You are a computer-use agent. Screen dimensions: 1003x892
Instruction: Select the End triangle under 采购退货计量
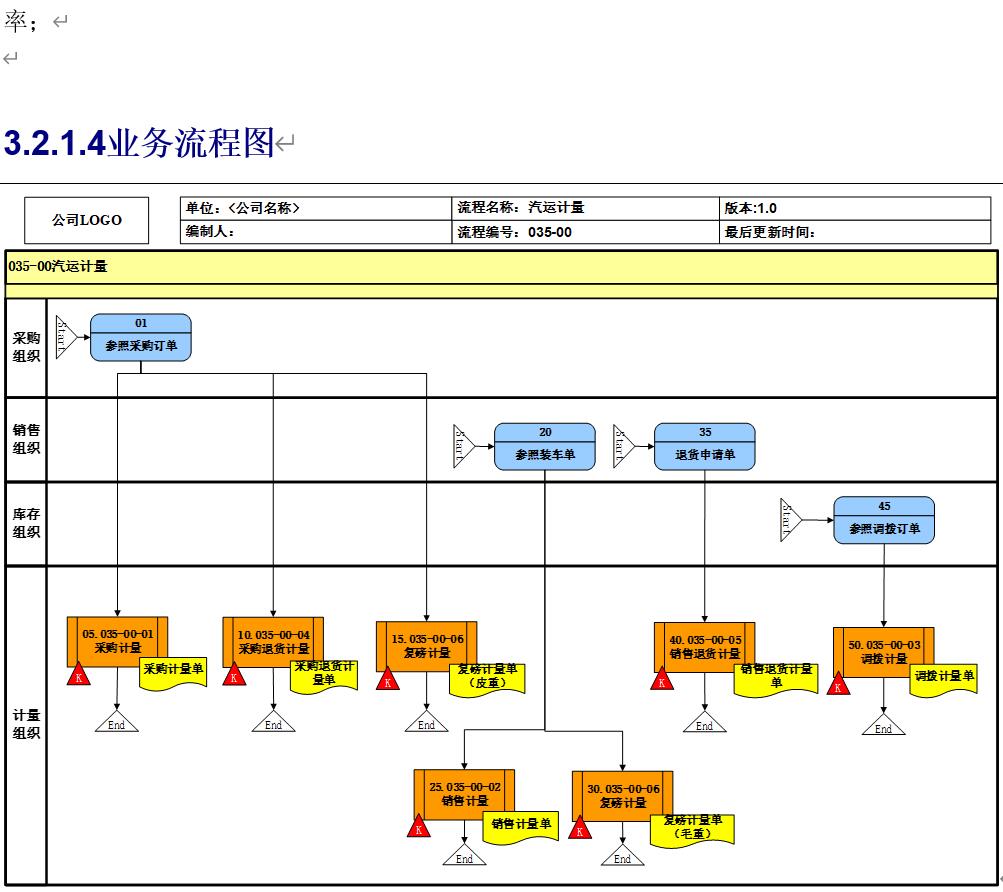[273, 723]
